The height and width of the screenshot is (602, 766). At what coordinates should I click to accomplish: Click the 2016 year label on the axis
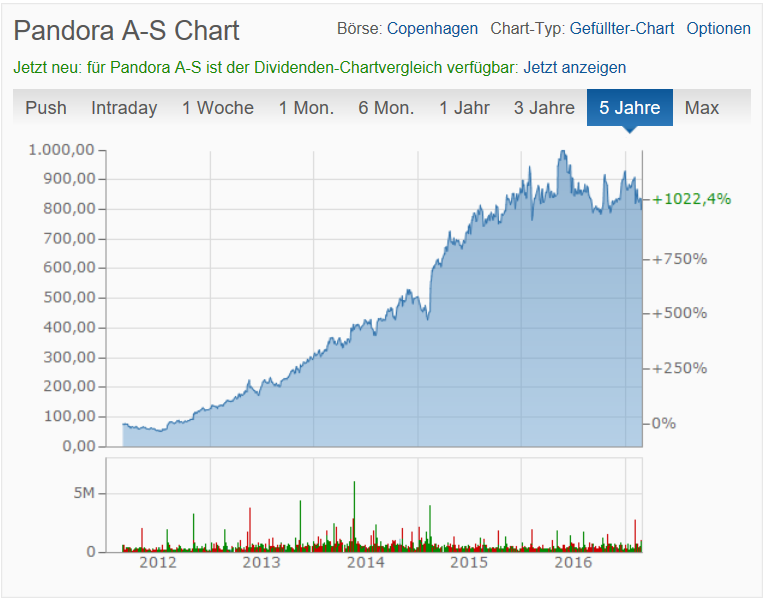[573, 563]
